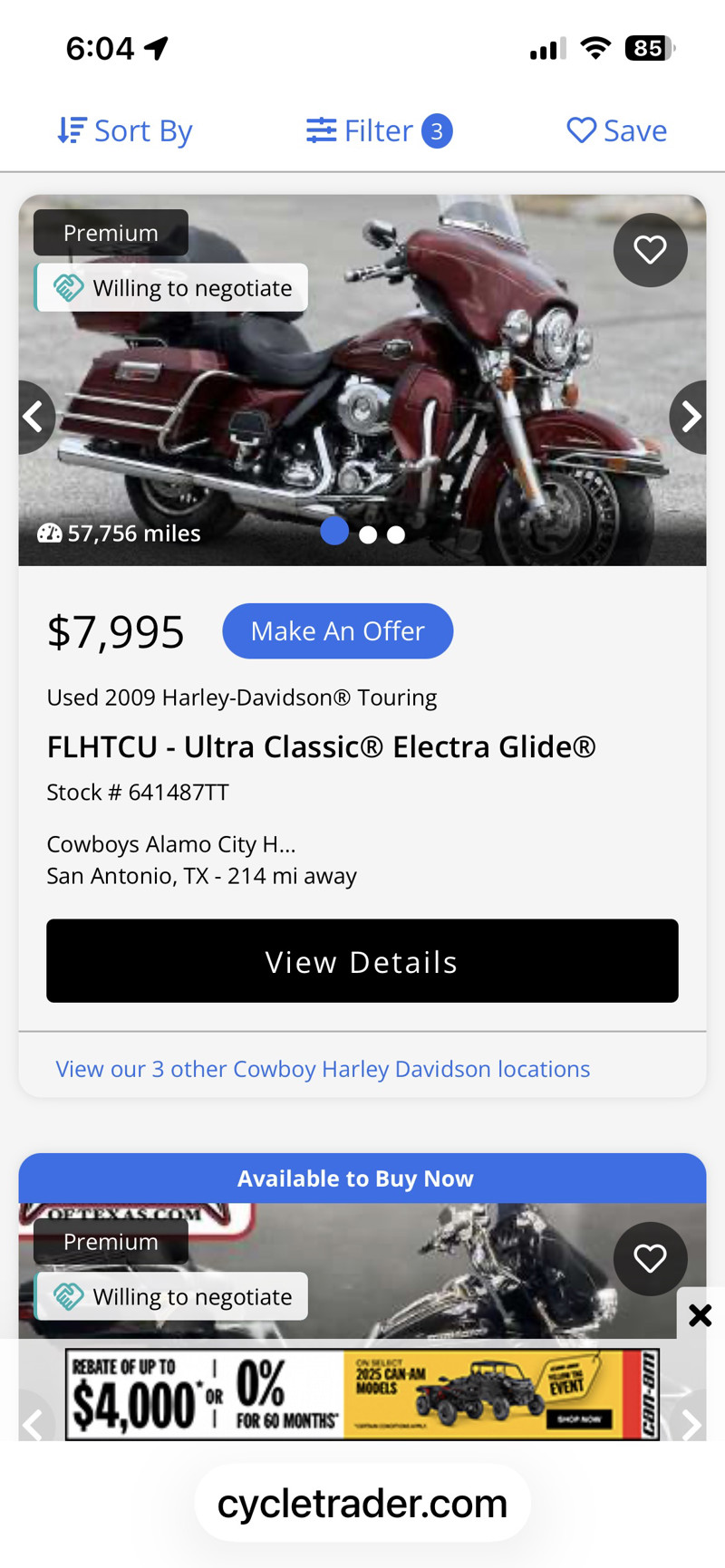The height and width of the screenshot is (1568, 725).
Task: Open the Can-Am rebate advertisement
Action: tap(362, 1395)
